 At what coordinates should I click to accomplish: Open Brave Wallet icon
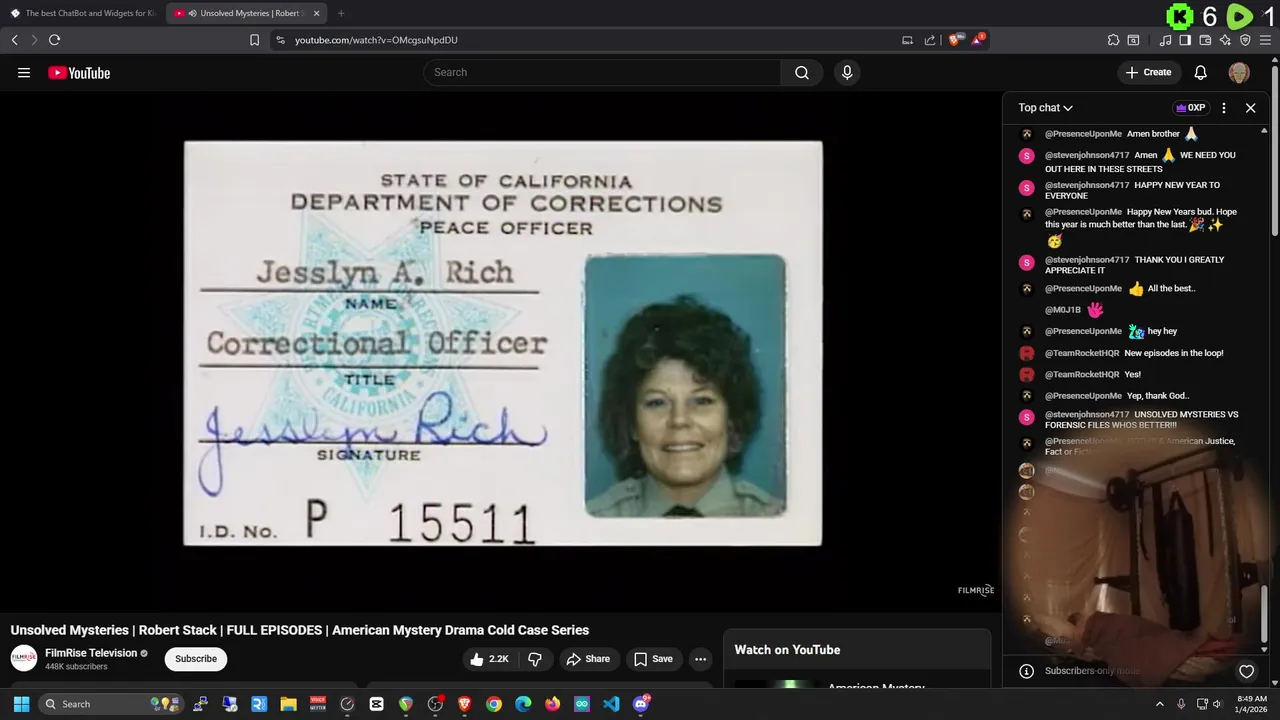point(1205,40)
